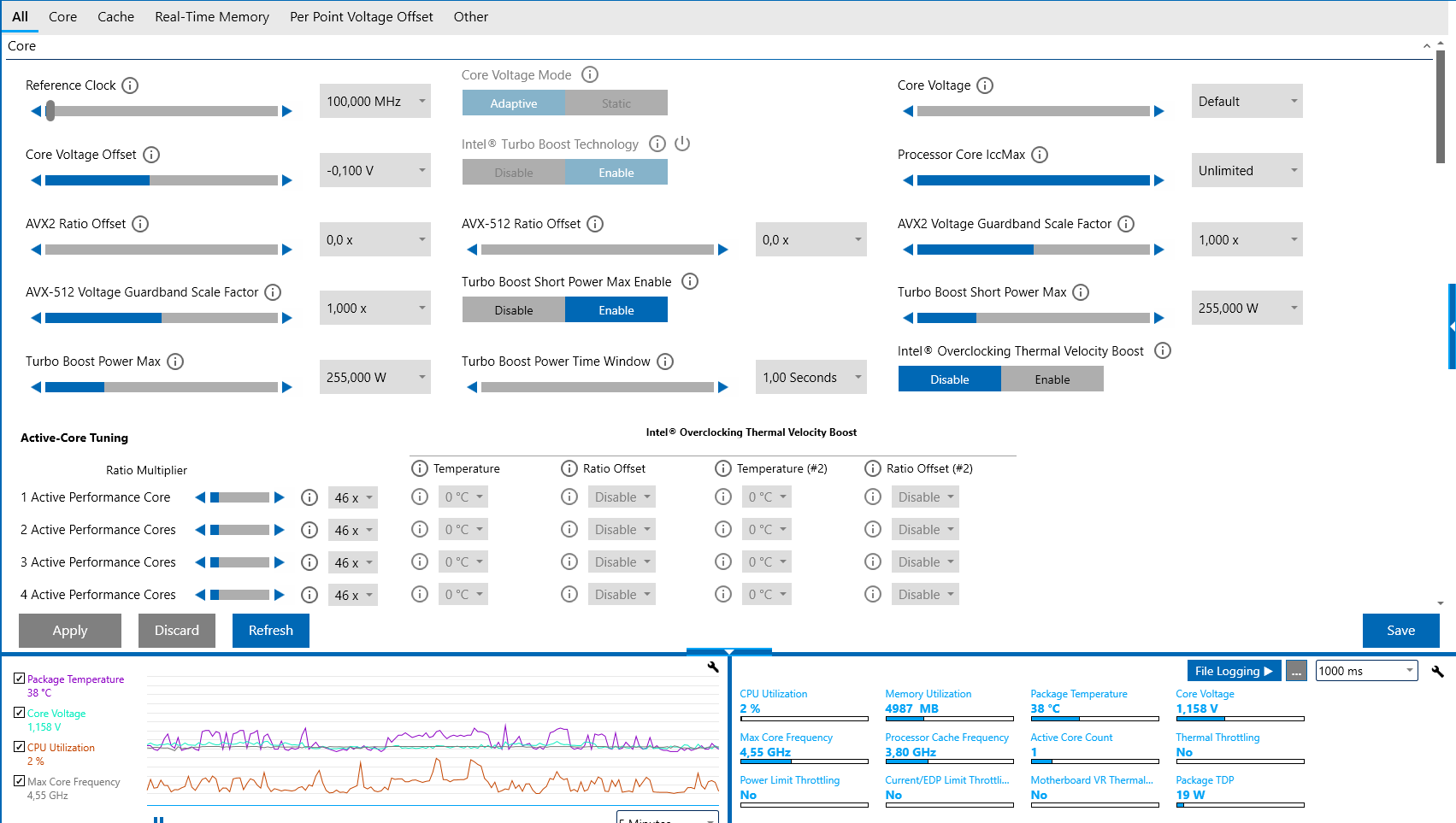The width and height of the screenshot is (1456, 823).
Task: Uncheck the Package Temperature graph checkbox
Action: tap(19, 679)
